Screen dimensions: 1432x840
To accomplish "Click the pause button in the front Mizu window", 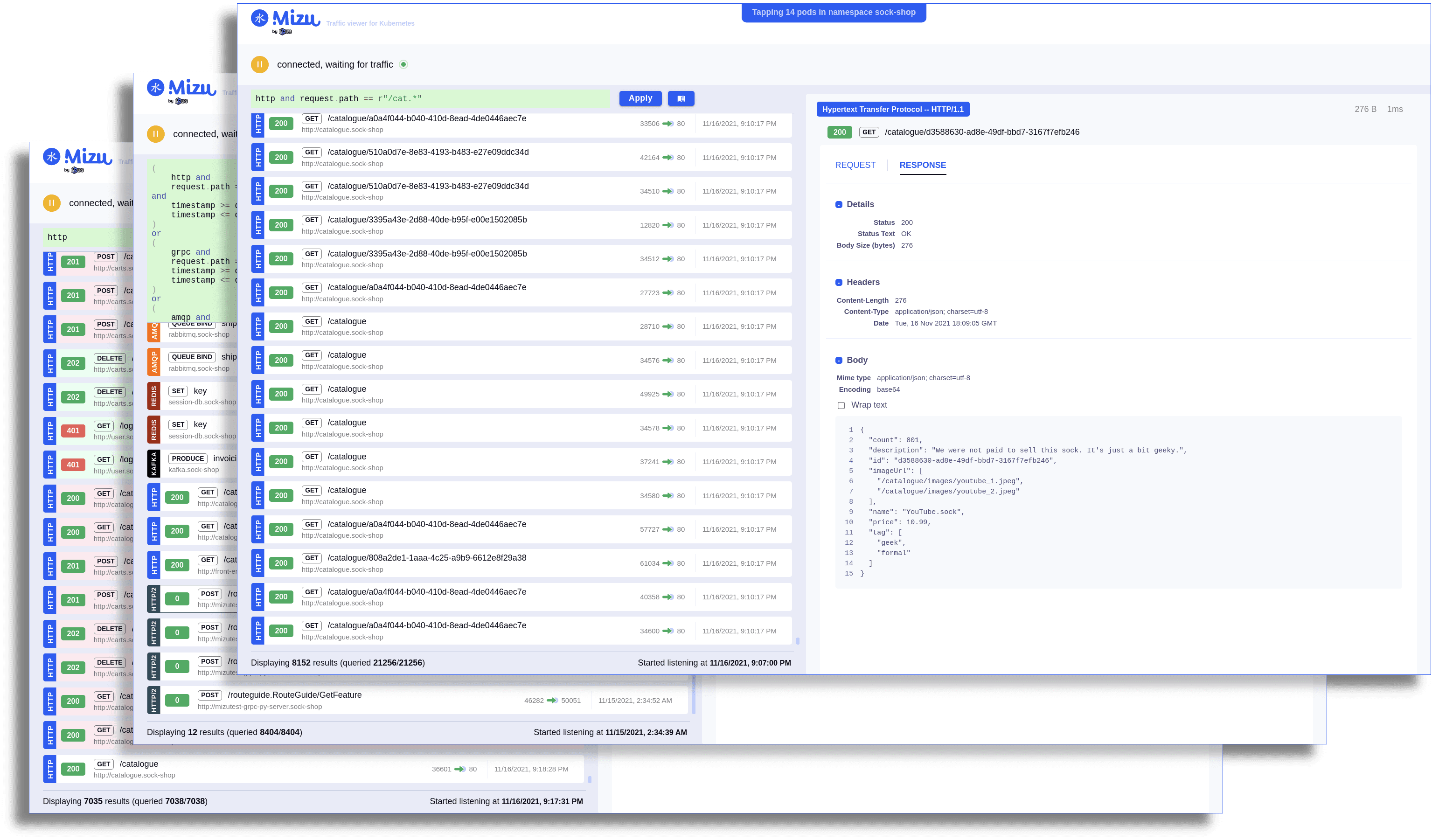I will (x=260, y=64).
